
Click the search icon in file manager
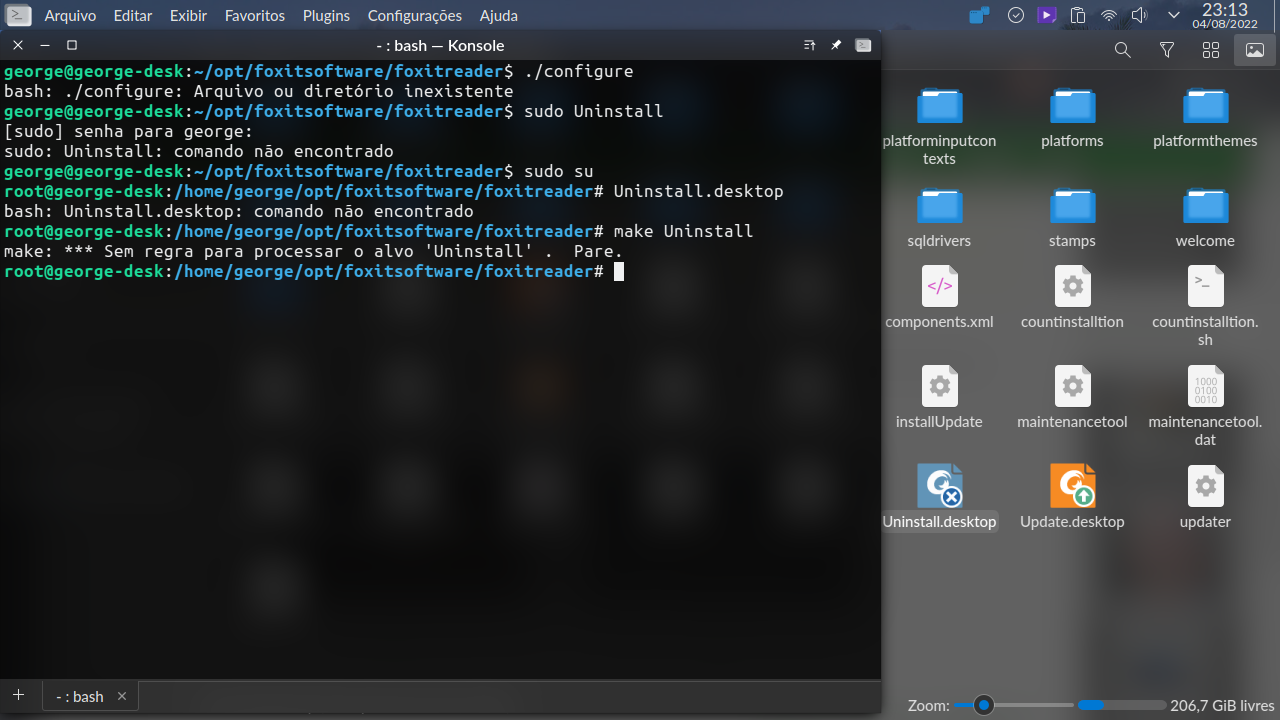[1123, 50]
